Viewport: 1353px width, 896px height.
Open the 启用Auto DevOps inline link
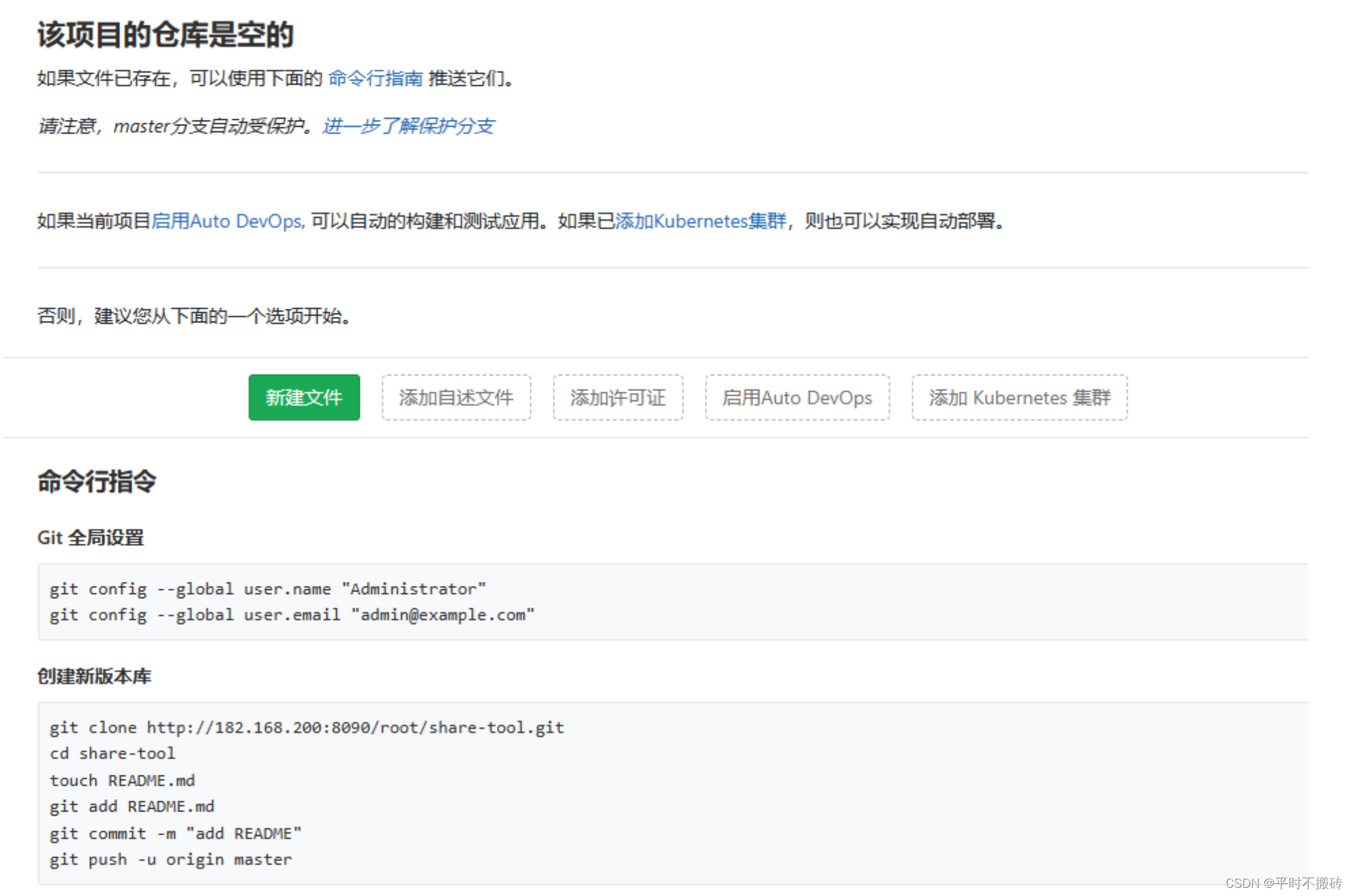227,221
